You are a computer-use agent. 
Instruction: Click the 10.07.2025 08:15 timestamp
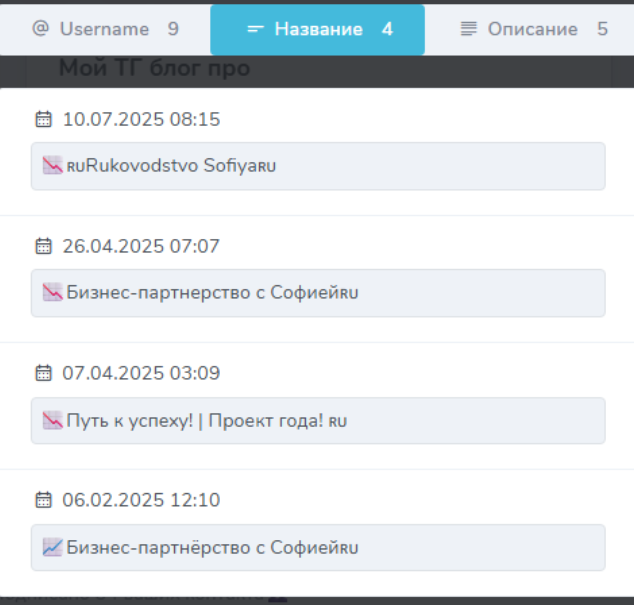point(141,120)
